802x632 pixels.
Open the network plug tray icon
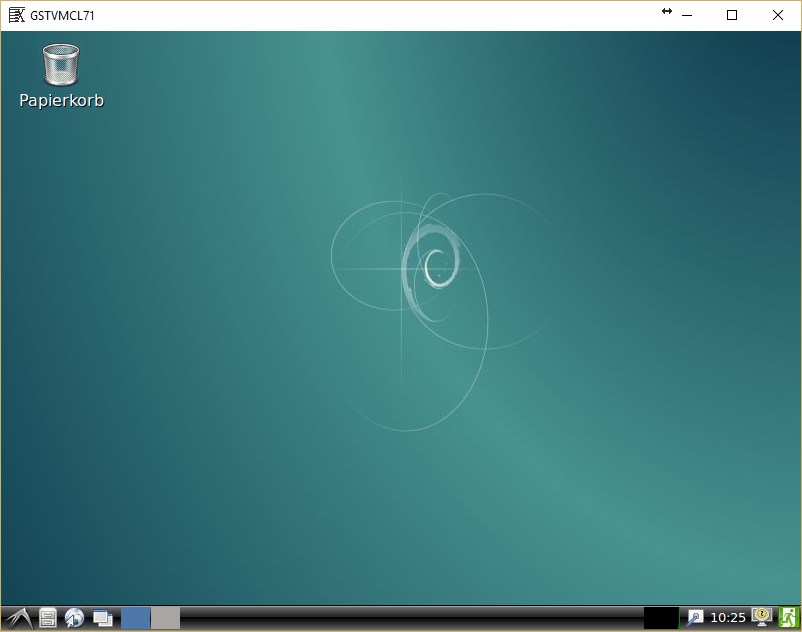click(x=695, y=618)
